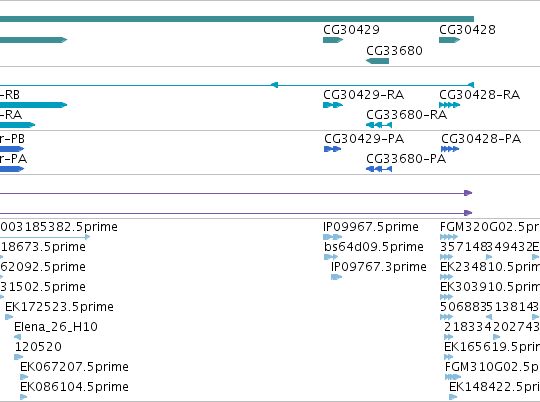Screen dimensions: 540x402
Task: Select the EK172523.5prime feature
Action: (x=9, y=317)
